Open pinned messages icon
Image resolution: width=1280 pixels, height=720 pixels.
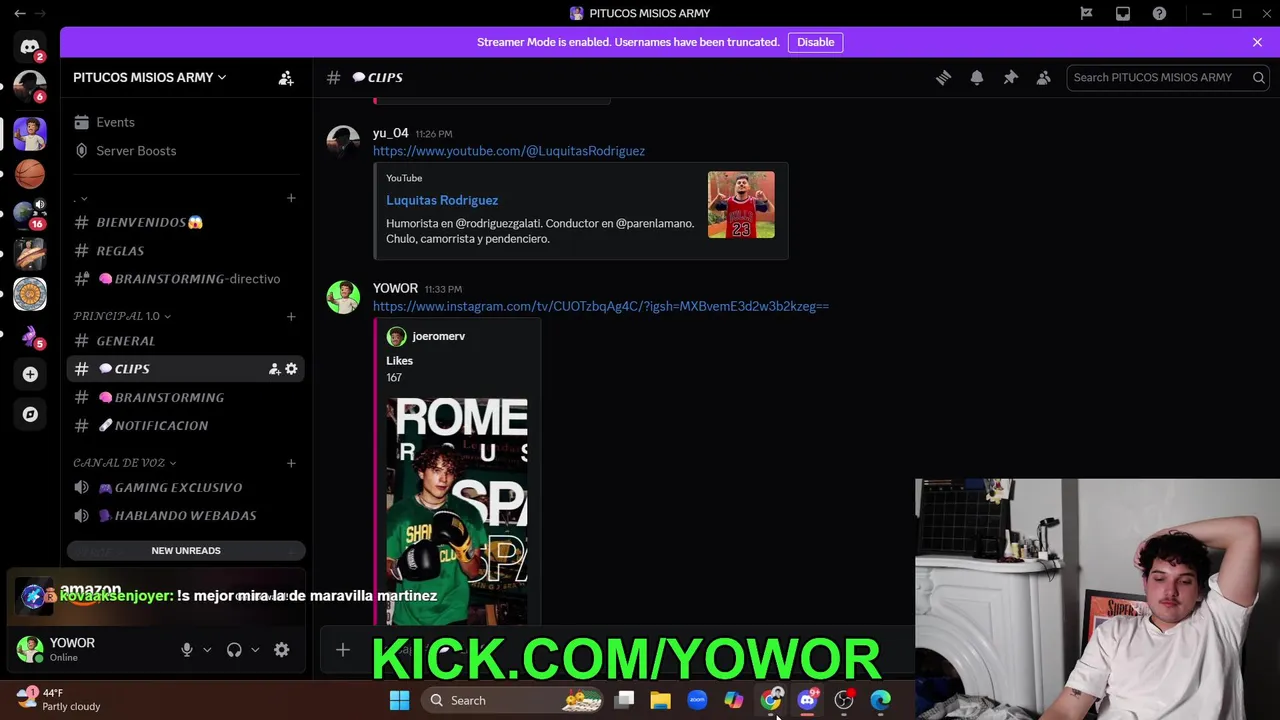pyautogui.click(x=1011, y=77)
